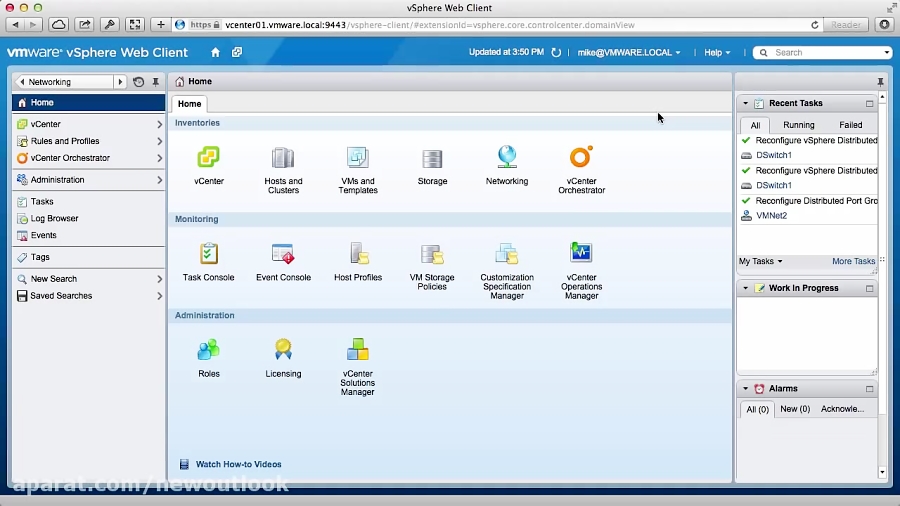The height and width of the screenshot is (506, 900).
Task: Click the home icon in vSphere header
Action: [215, 52]
